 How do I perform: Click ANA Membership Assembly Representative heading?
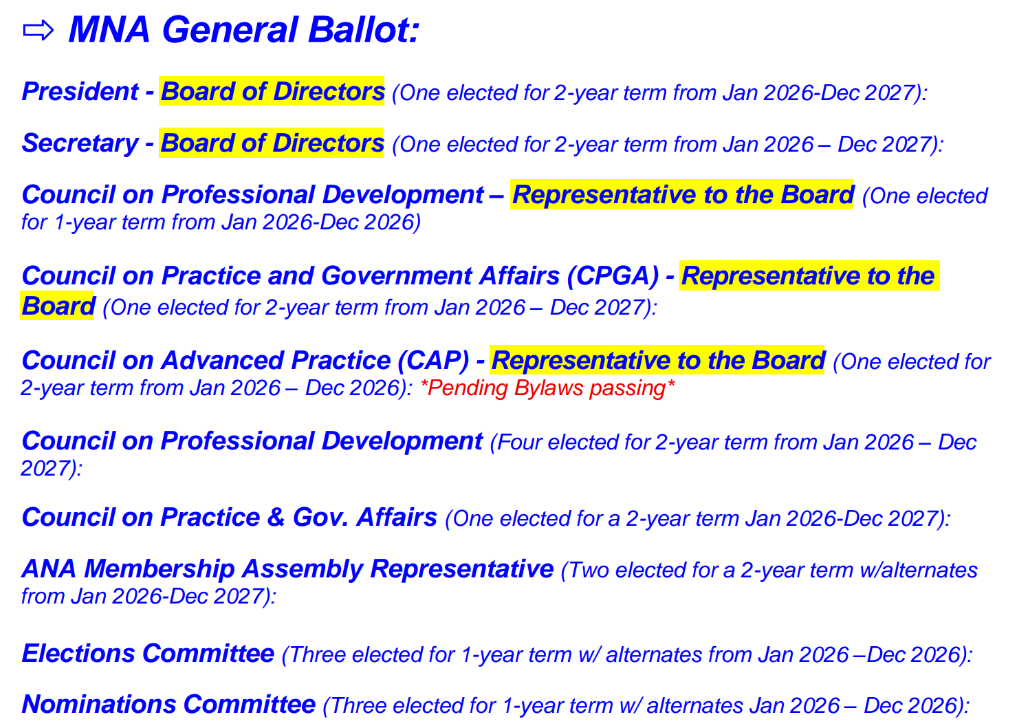287,570
